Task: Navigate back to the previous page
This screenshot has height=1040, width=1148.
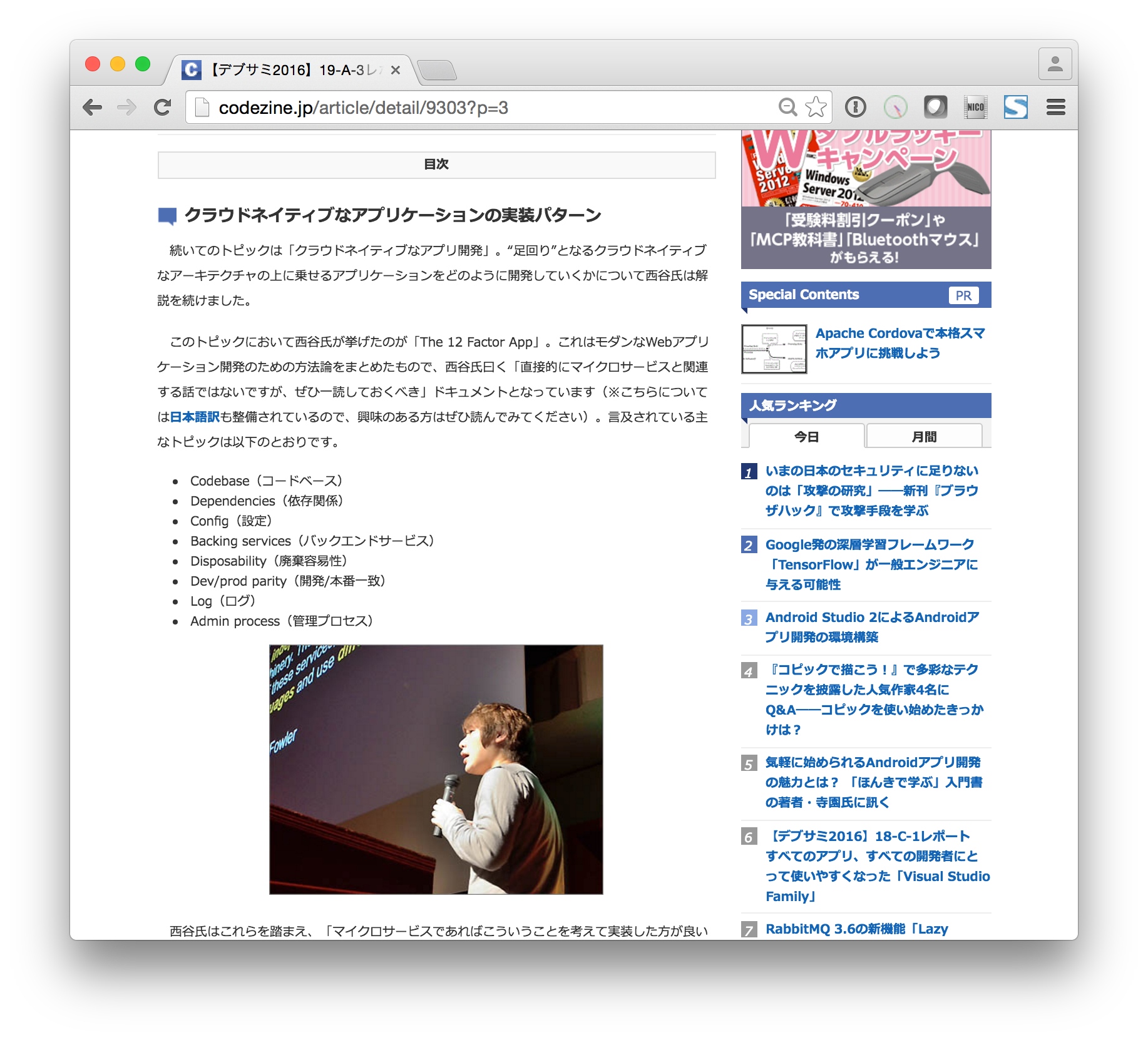Action: [x=93, y=106]
